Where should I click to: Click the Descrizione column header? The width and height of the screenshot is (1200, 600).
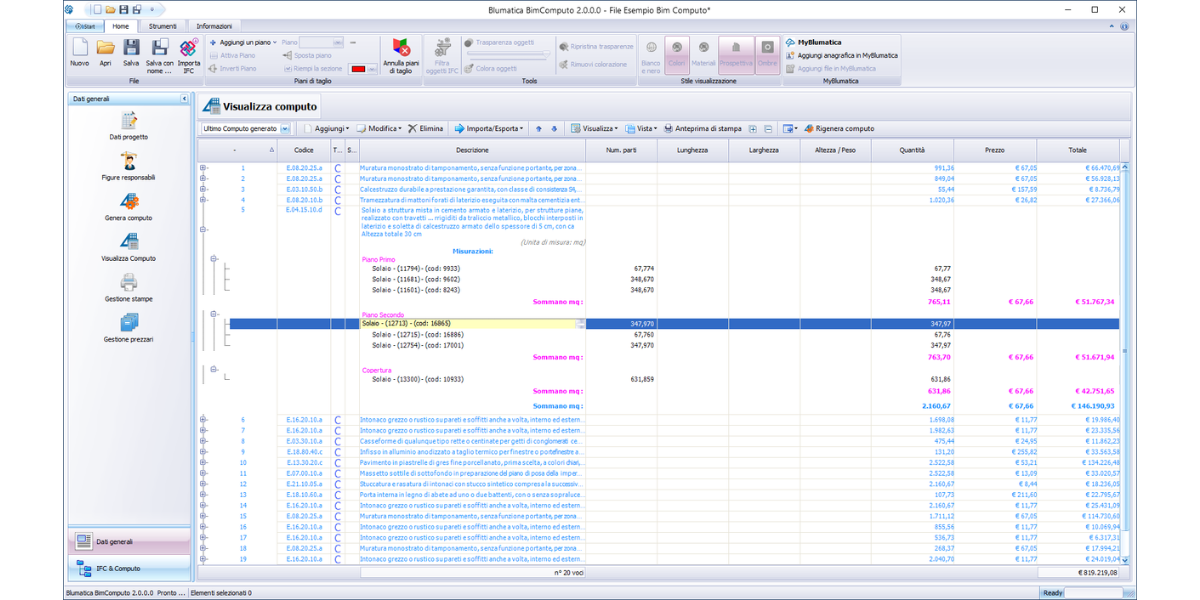[x=472, y=150]
